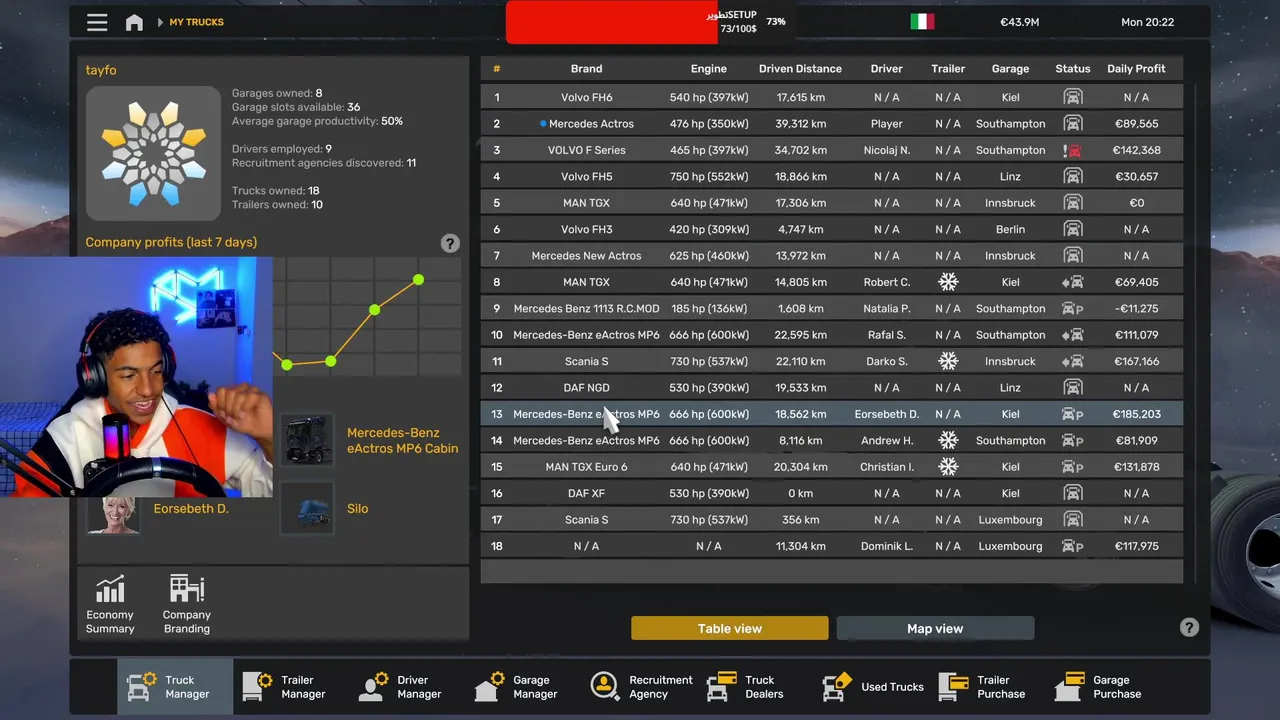Open help icon beside Map view

(1189, 628)
